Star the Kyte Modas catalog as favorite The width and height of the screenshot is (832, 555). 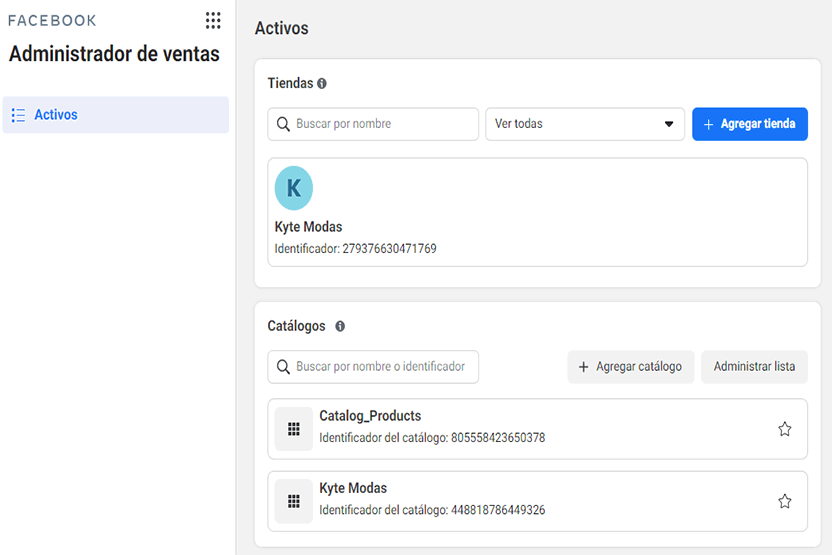tap(785, 501)
